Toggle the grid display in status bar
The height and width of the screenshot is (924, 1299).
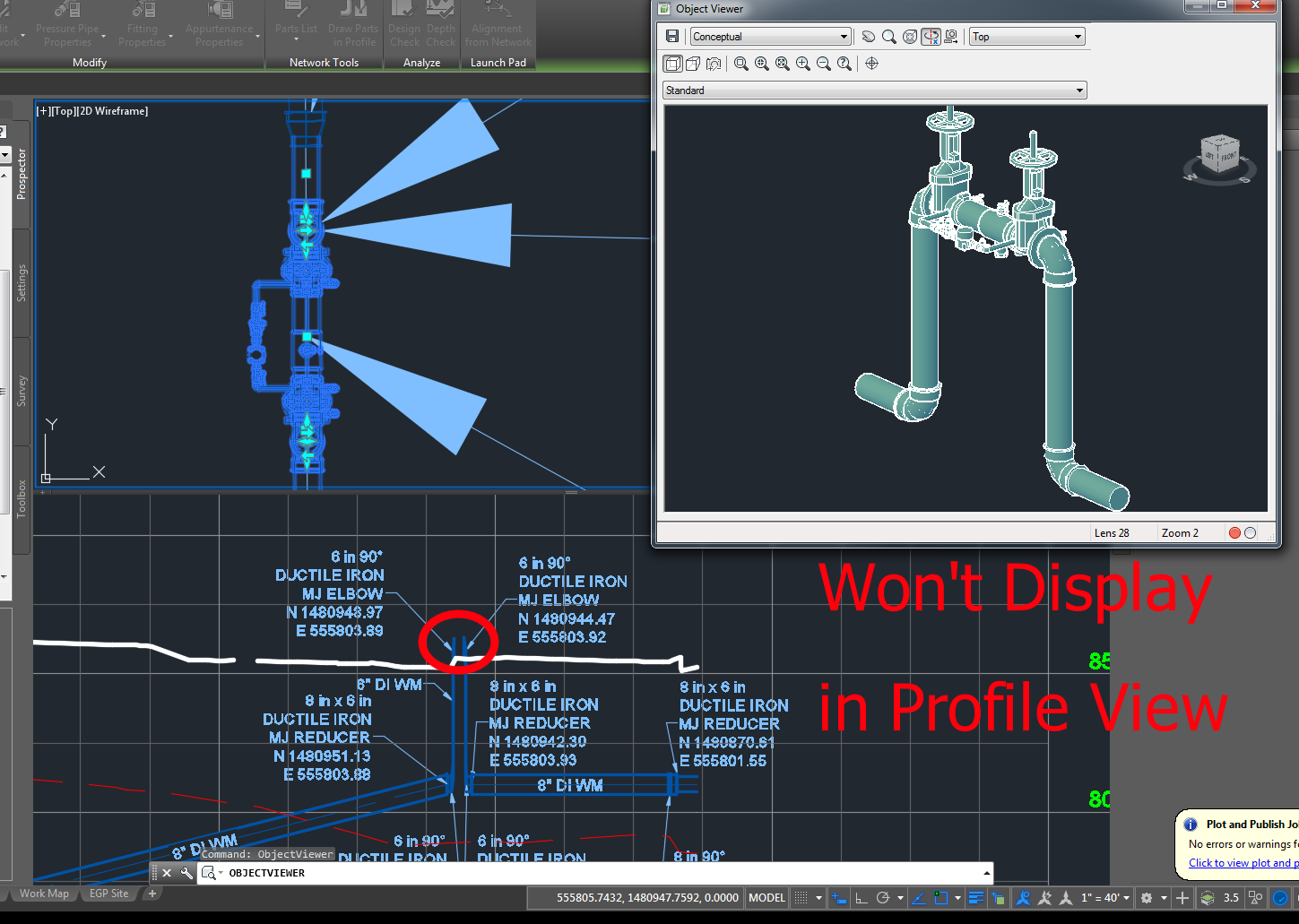(802, 898)
